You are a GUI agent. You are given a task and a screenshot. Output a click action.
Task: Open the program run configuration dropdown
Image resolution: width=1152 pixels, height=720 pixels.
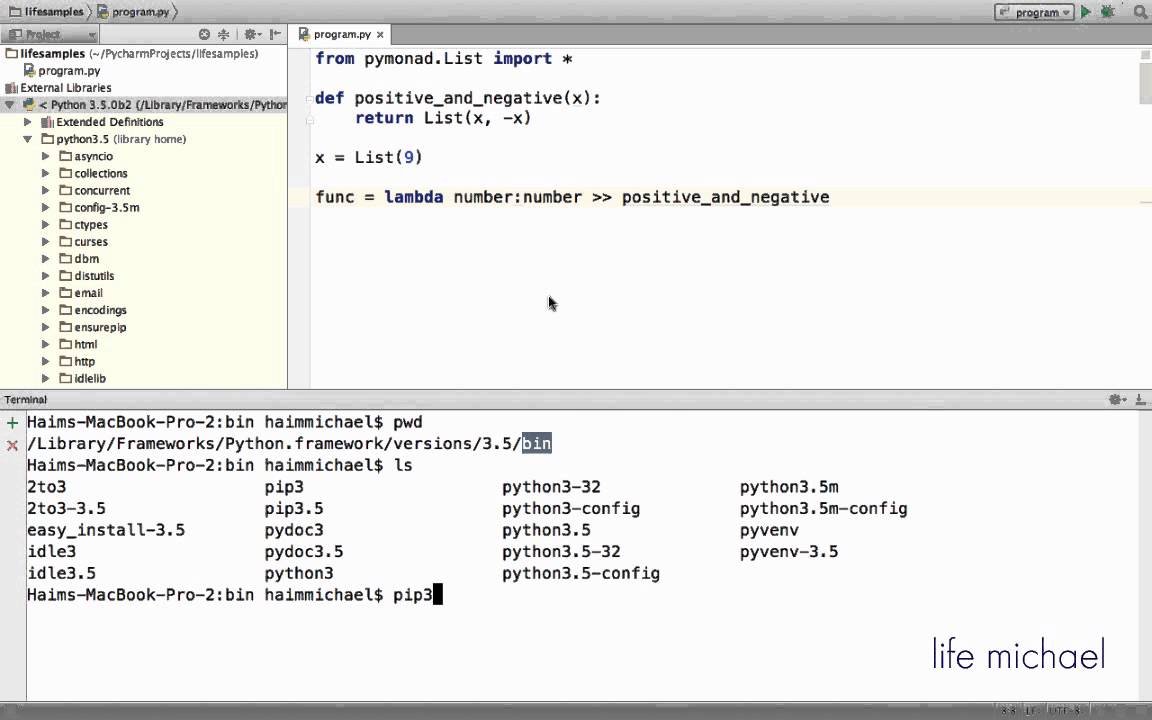tap(1034, 12)
